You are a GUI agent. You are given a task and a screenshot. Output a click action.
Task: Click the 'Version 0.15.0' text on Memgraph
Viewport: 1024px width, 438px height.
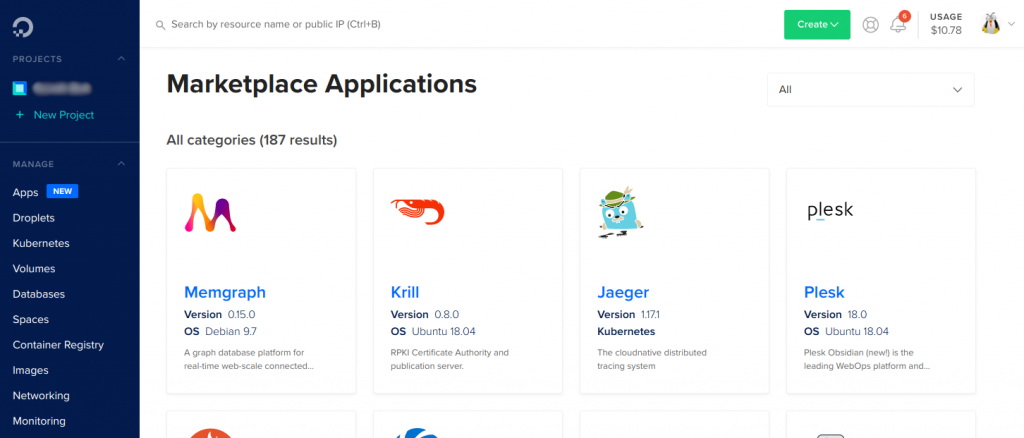click(219, 315)
